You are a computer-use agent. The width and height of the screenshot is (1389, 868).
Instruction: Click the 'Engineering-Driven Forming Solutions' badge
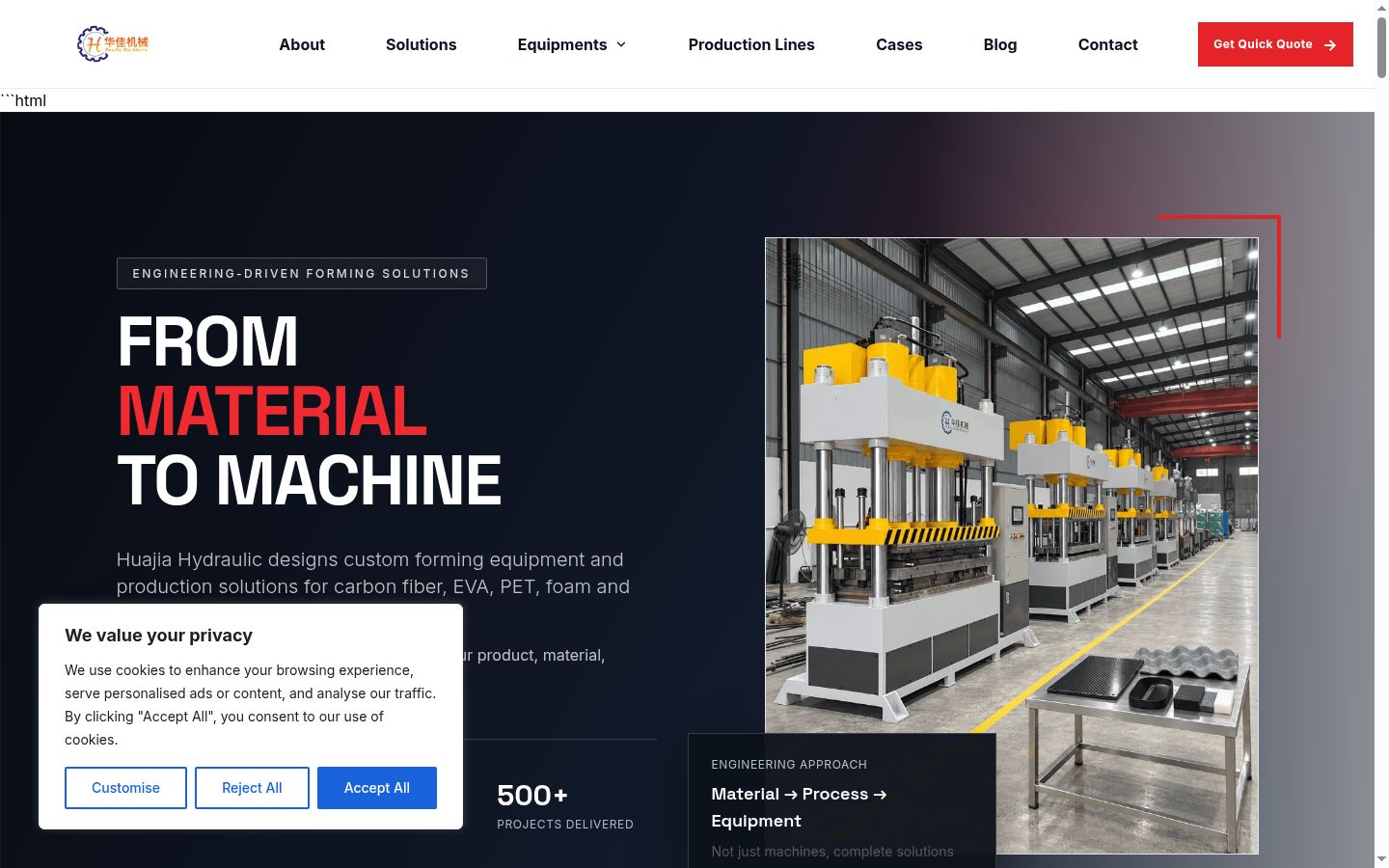(301, 273)
